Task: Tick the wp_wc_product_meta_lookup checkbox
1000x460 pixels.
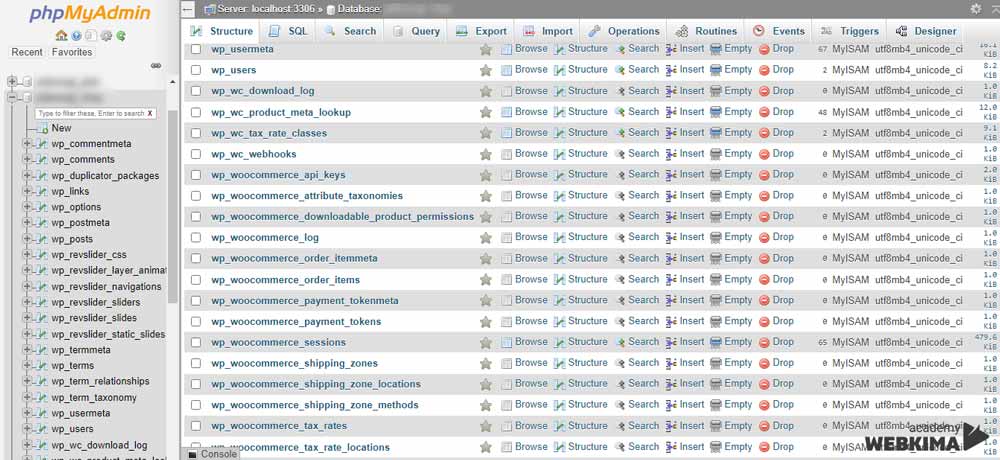Action: click(196, 112)
